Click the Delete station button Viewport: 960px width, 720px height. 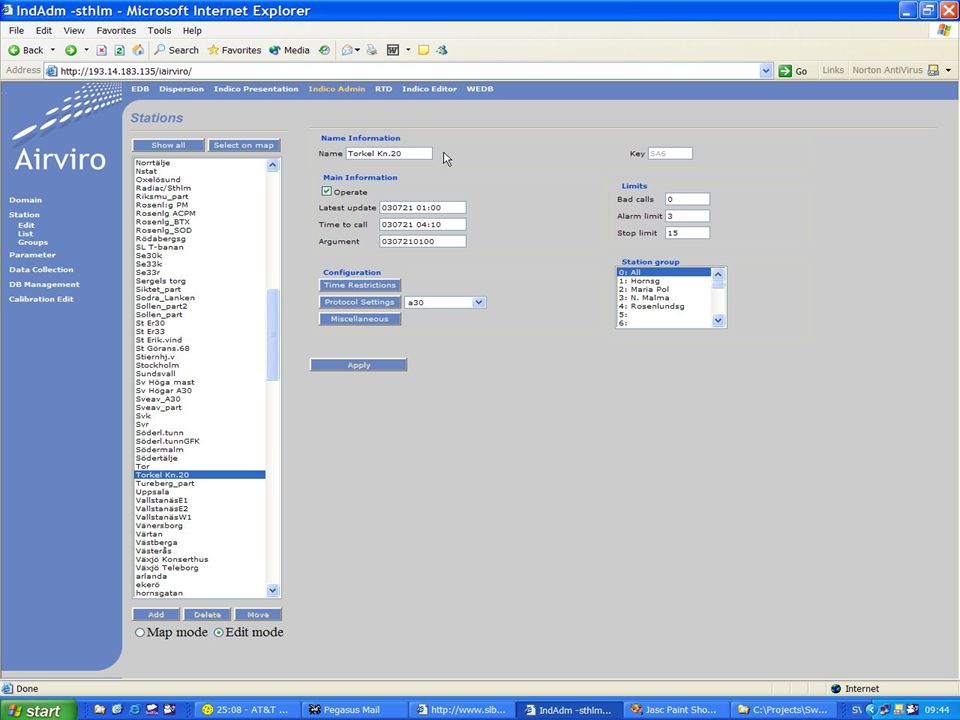[x=208, y=614]
